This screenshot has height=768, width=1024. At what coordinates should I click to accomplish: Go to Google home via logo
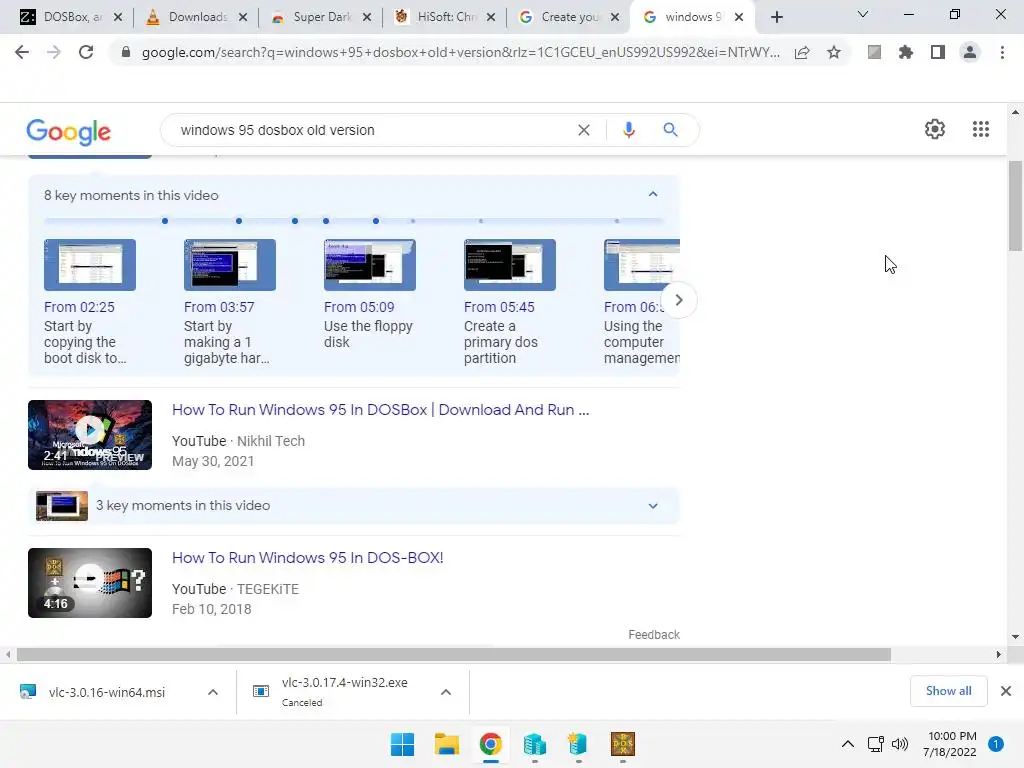[x=69, y=132]
